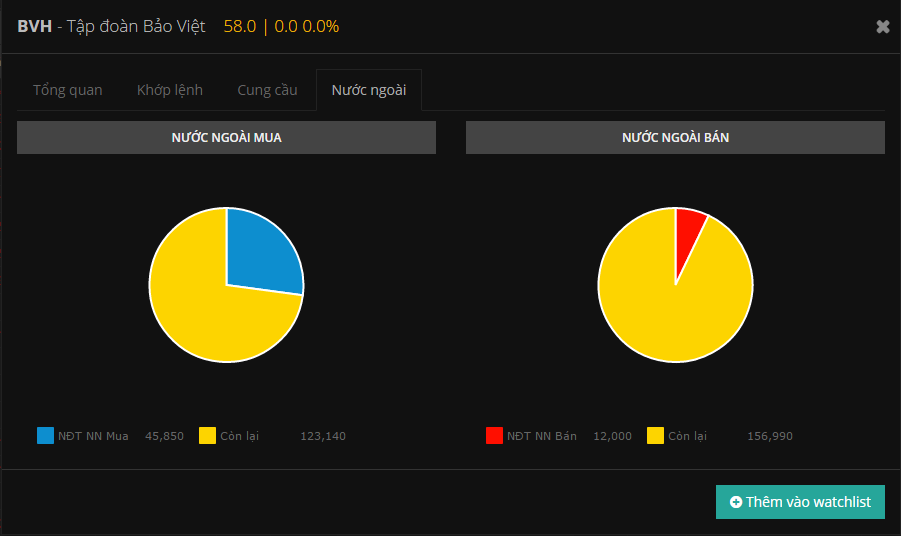Click the yellow Còn lại swatch beside 156,990
The width and height of the screenshot is (901, 536).
(656, 436)
